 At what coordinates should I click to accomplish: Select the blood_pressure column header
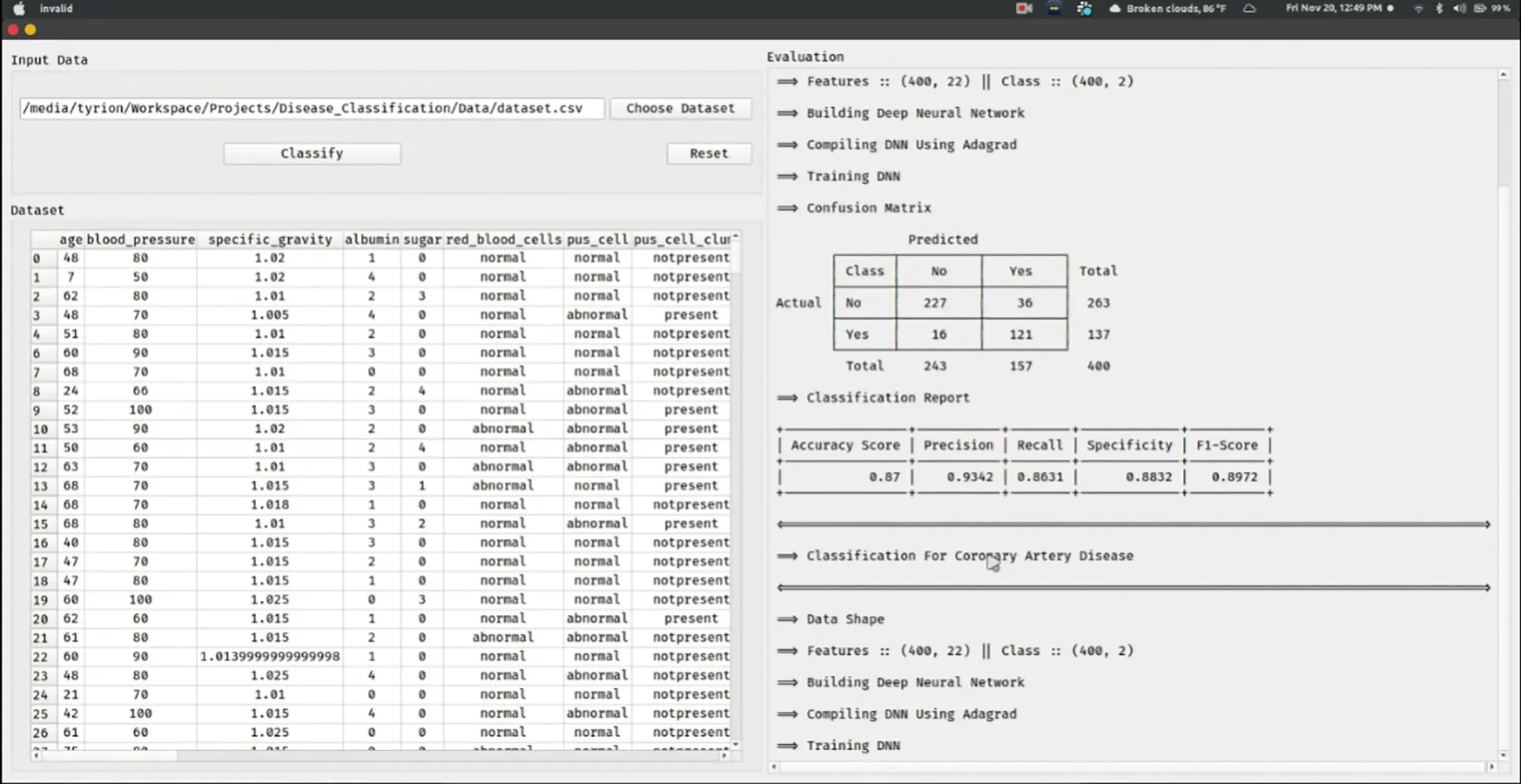pyautogui.click(x=141, y=239)
